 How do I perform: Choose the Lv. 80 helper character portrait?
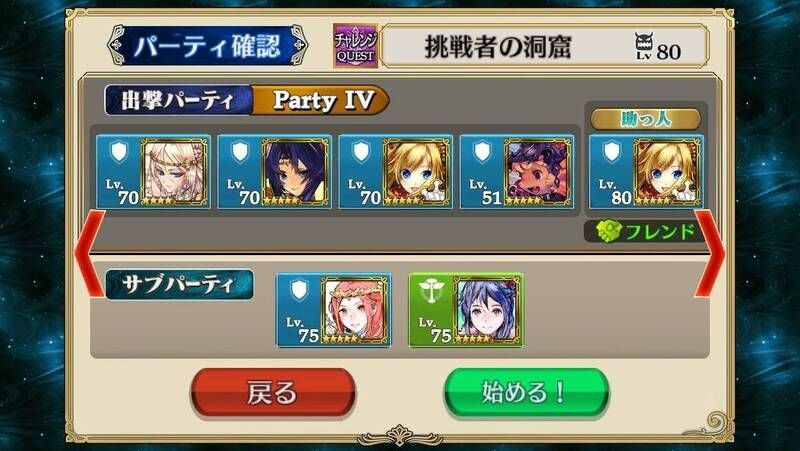click(667, 171)
